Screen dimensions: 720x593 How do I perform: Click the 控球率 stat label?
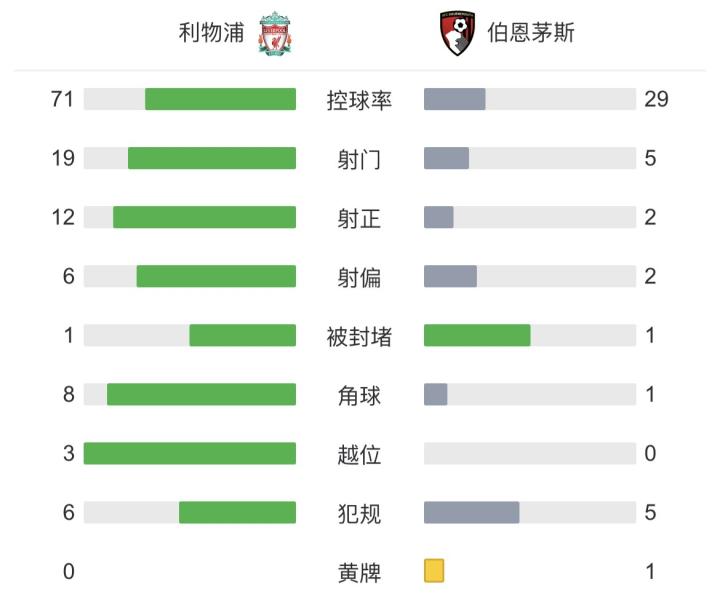pos(359,100)
